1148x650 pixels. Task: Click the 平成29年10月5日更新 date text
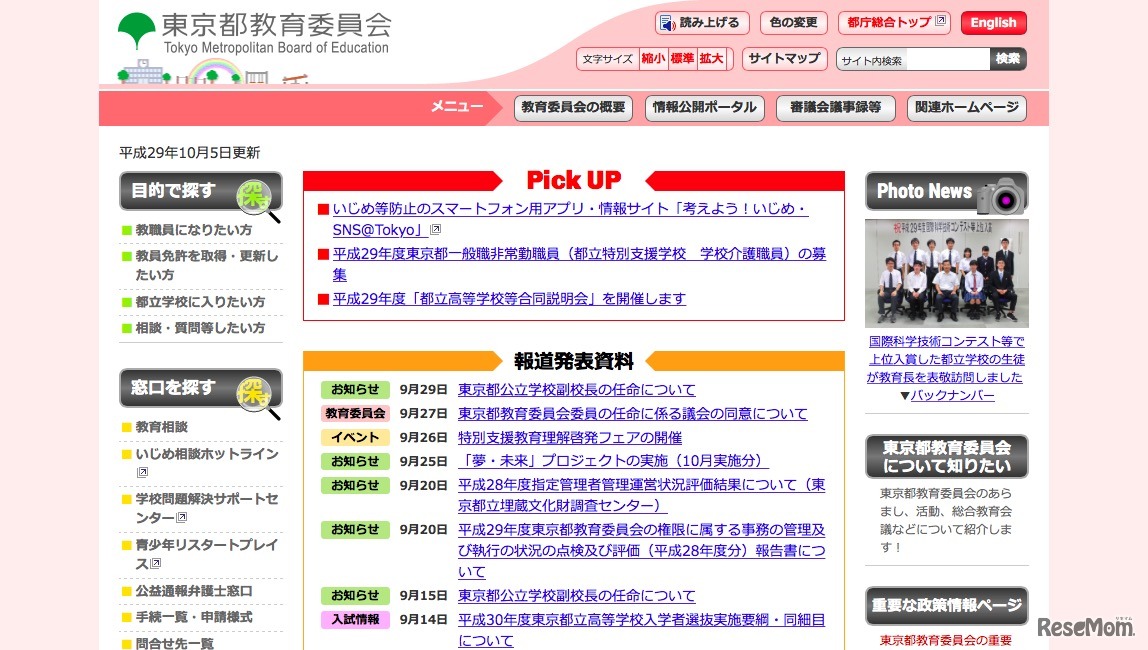click(190, 152)
